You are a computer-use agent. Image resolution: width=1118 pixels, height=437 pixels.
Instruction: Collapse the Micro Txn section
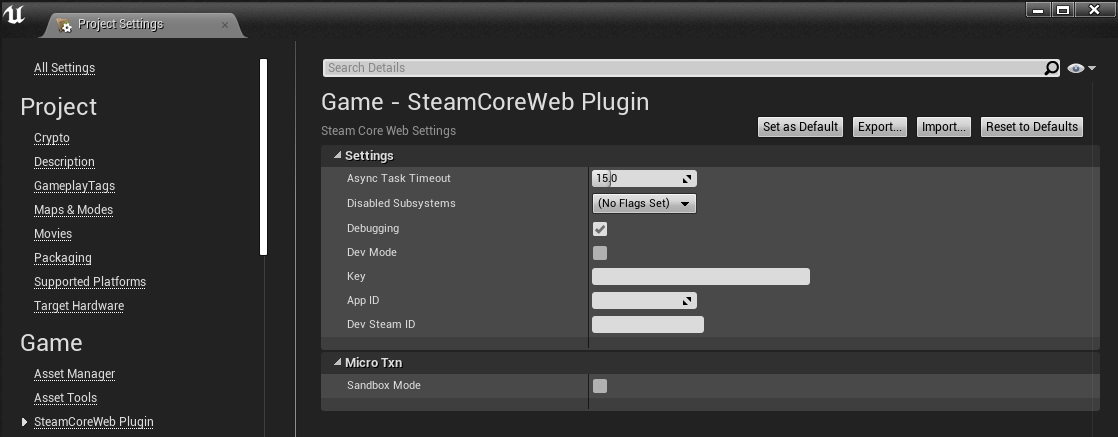[337, 362]
